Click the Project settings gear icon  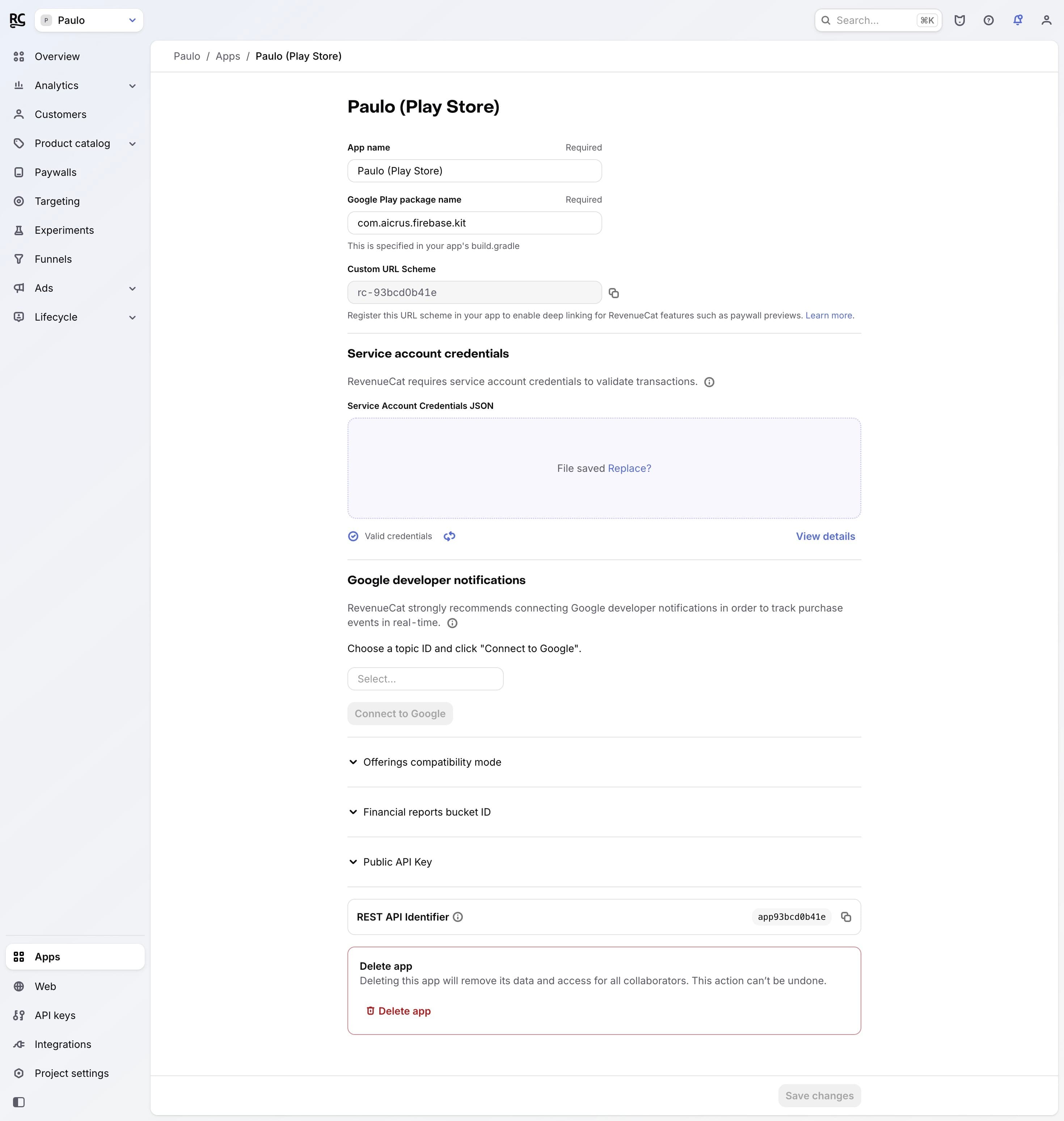pyautogui.click(x=19, y=1073)
